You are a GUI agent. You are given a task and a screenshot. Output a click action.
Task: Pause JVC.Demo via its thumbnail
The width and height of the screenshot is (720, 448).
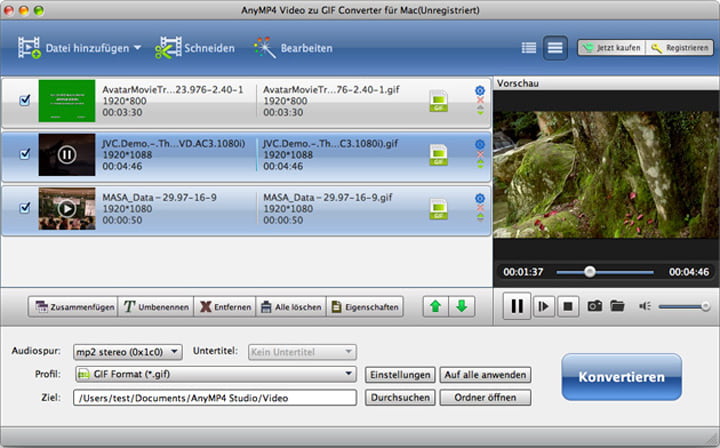[x=67, y=155]
